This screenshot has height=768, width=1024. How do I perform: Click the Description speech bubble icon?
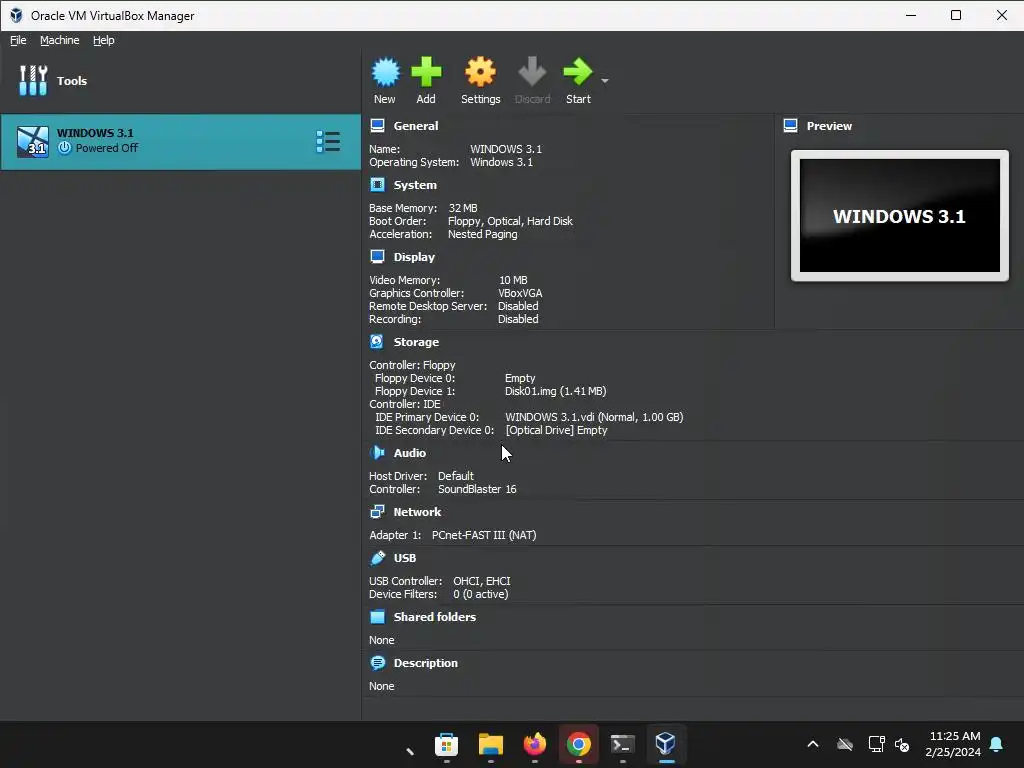377,663
